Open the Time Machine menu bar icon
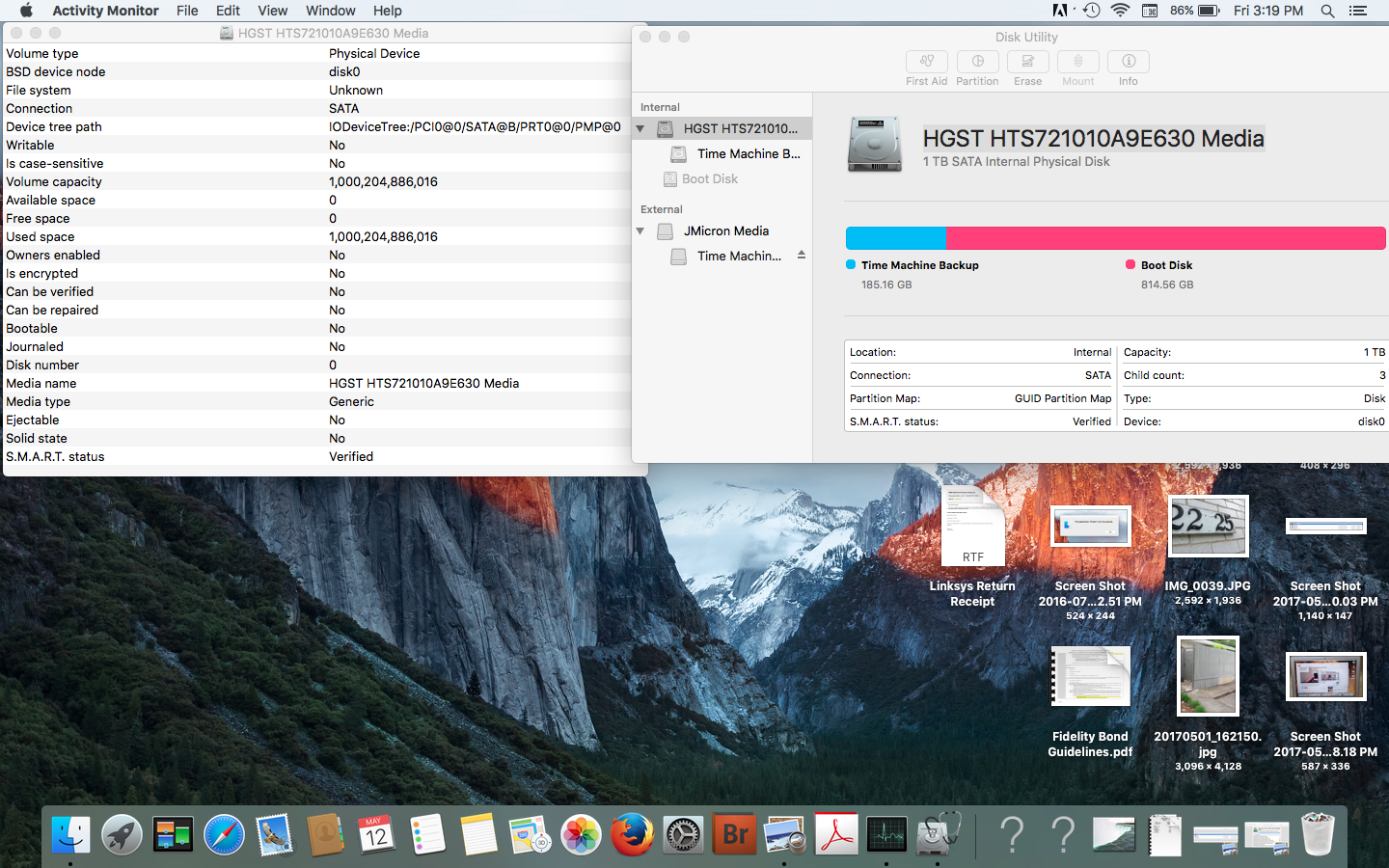1389x868 pixels. (1092, 11)
